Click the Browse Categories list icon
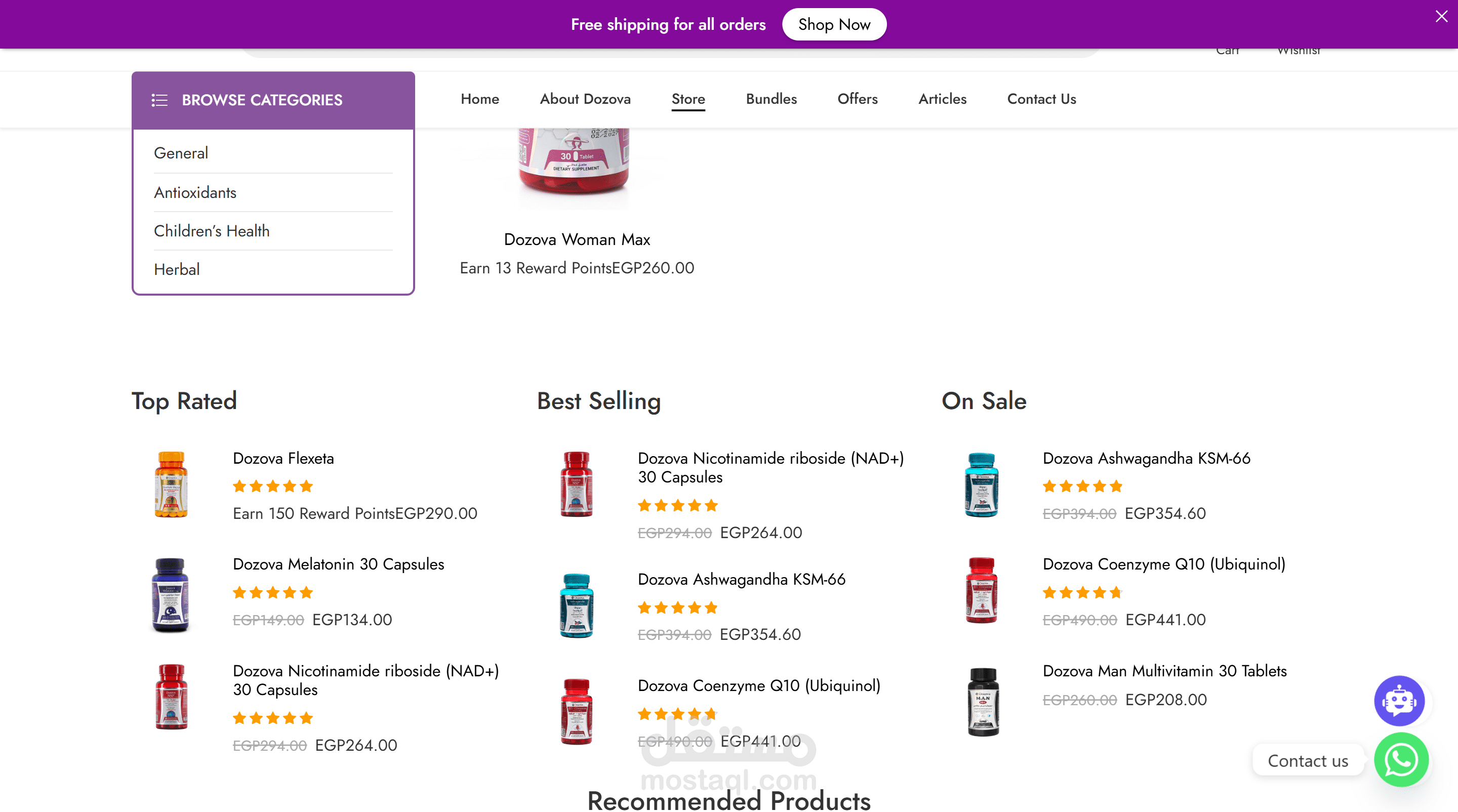Screen dimensions: 1458x812 (159, 100)
